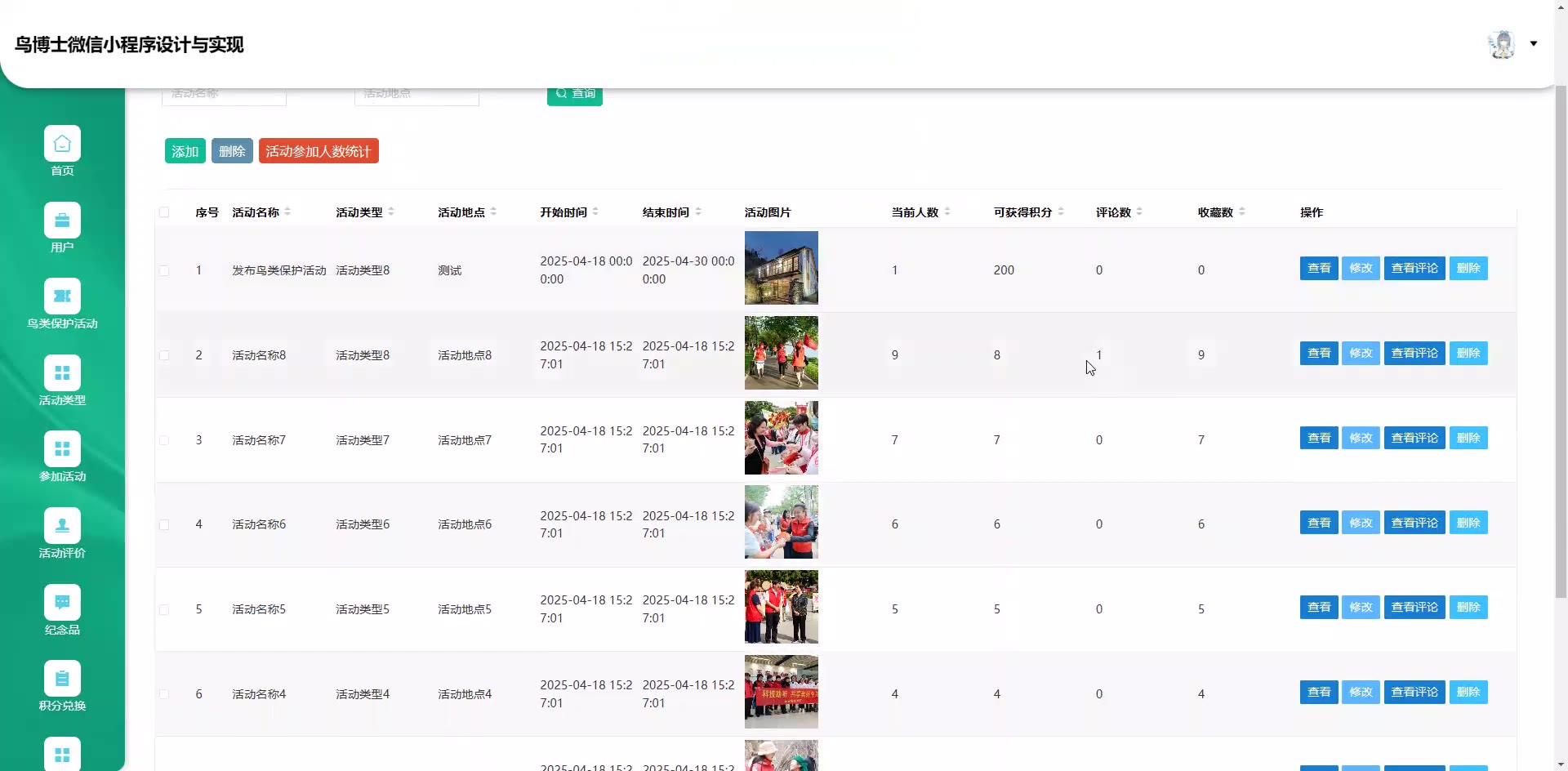The image size is (1568, 771).
Task: Open the 活动名称5 activity image thumbnail
Action: click(781, 607)
